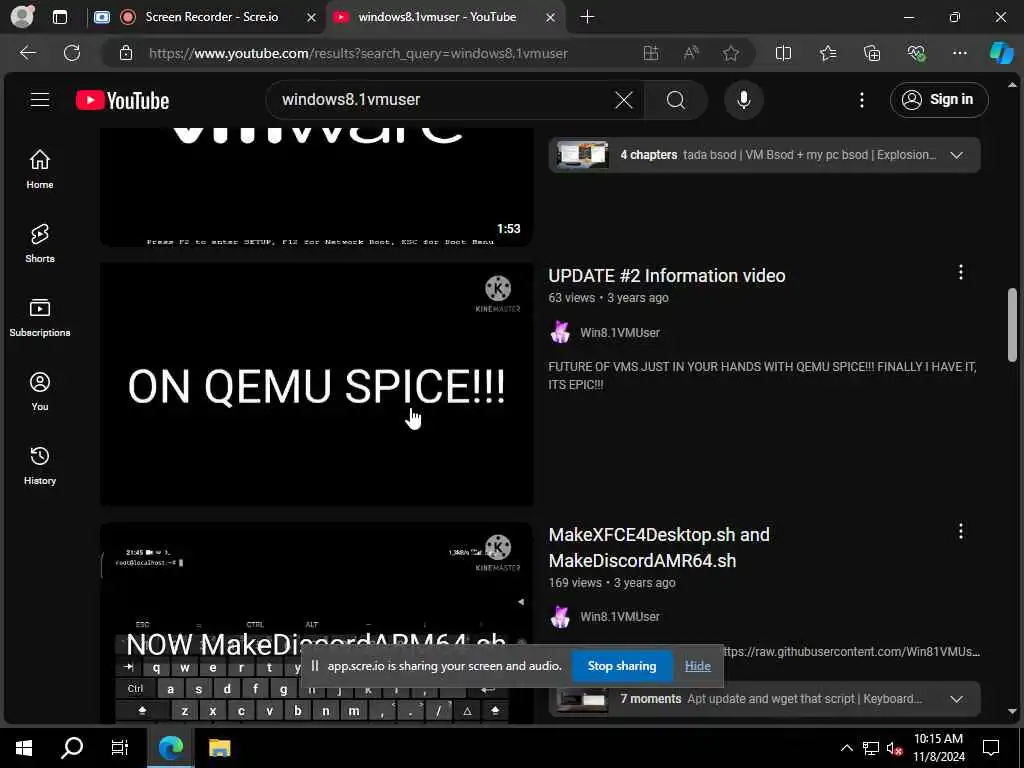Click the Stop sharing button
The image size is (1024, 768).
(x=622, y=666)
